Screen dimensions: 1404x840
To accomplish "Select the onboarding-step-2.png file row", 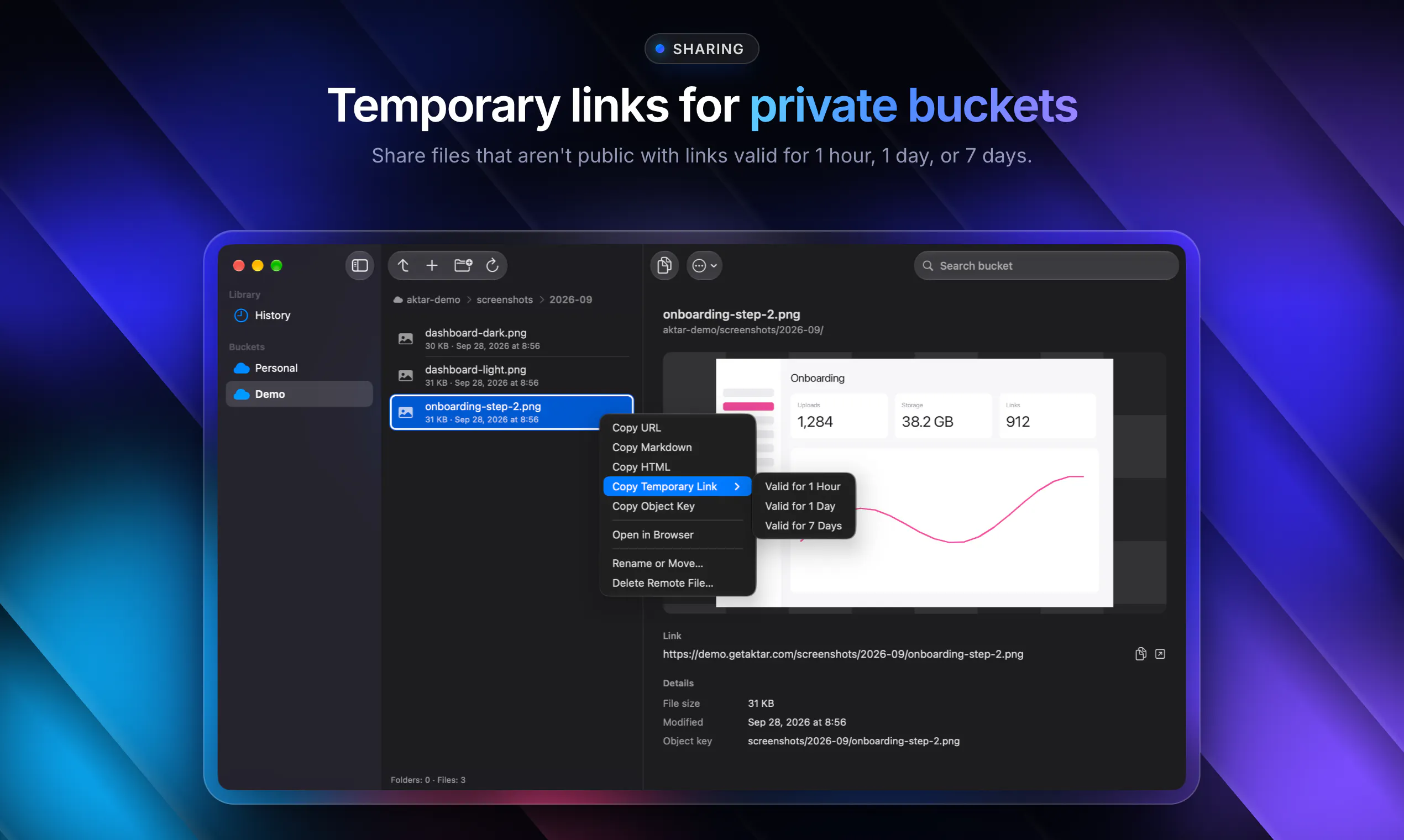I will (x=512, y=412).
